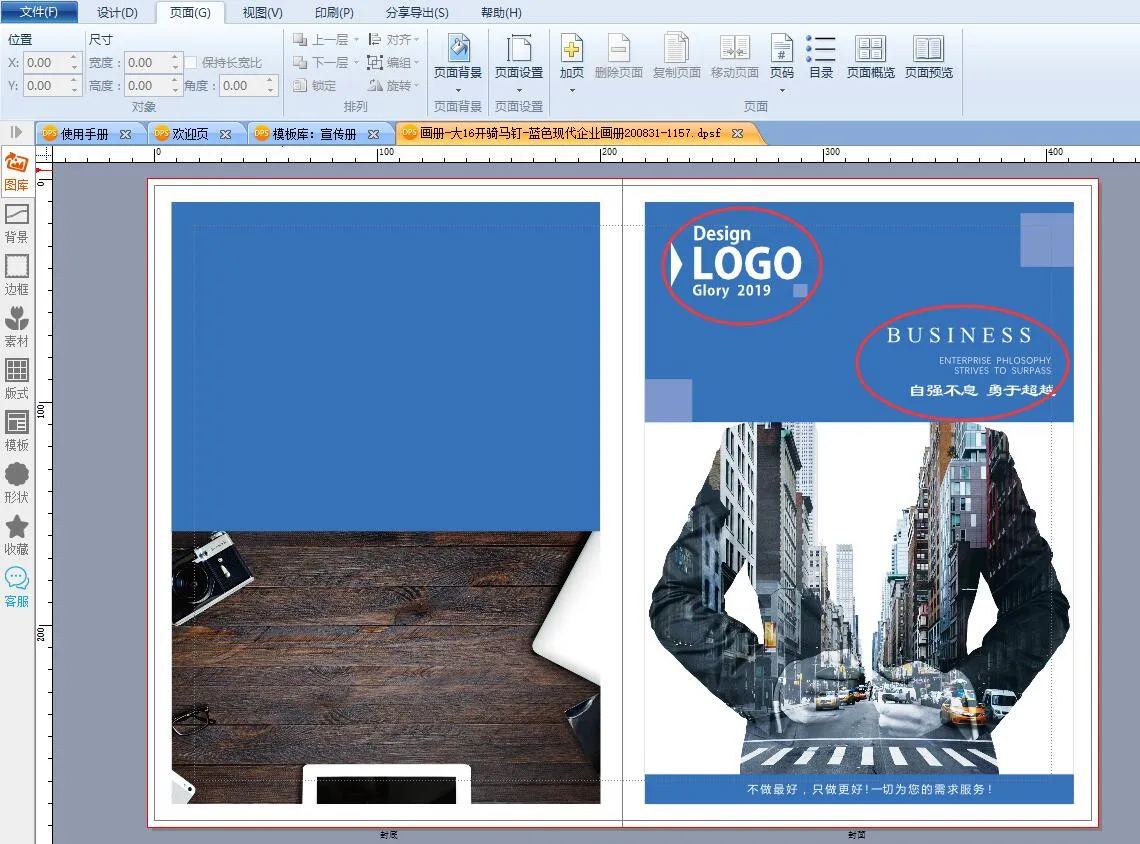Viewport: 1140px width, 844px height.
Task: Open the 边框 border panel
Action: (16, 275)
